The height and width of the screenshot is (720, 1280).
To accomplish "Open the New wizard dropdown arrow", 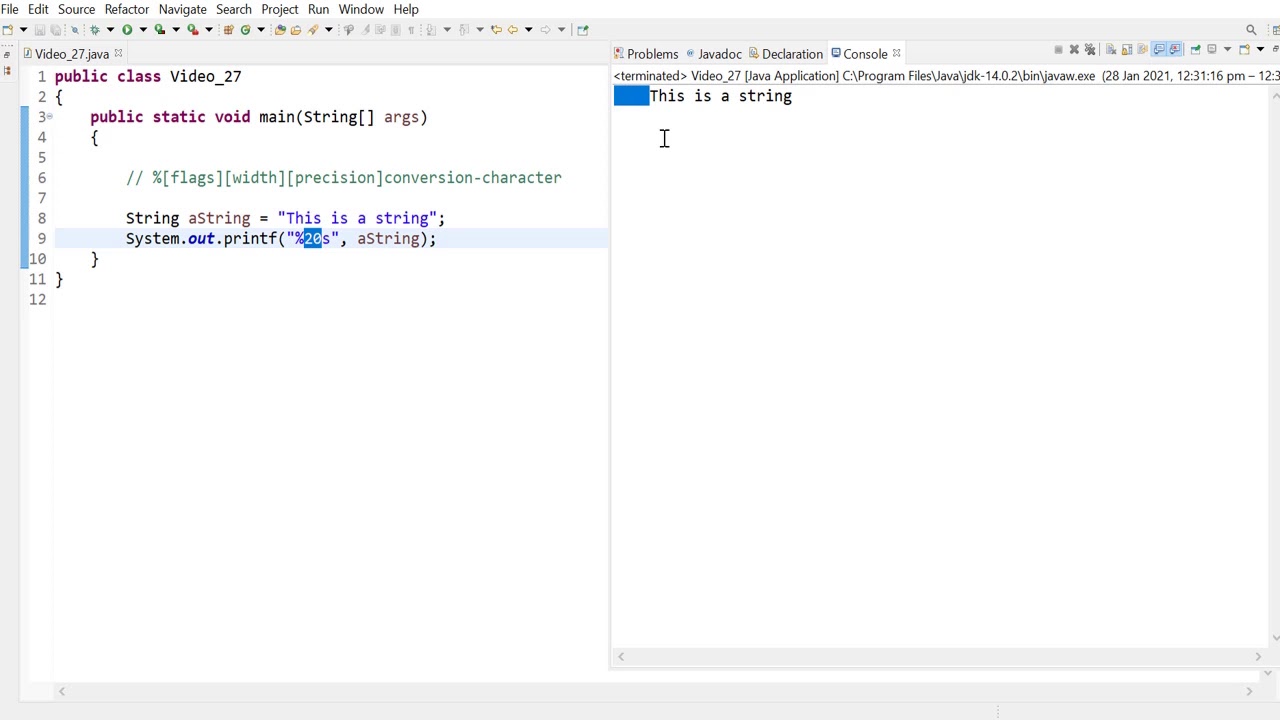I will click(23, 29).
